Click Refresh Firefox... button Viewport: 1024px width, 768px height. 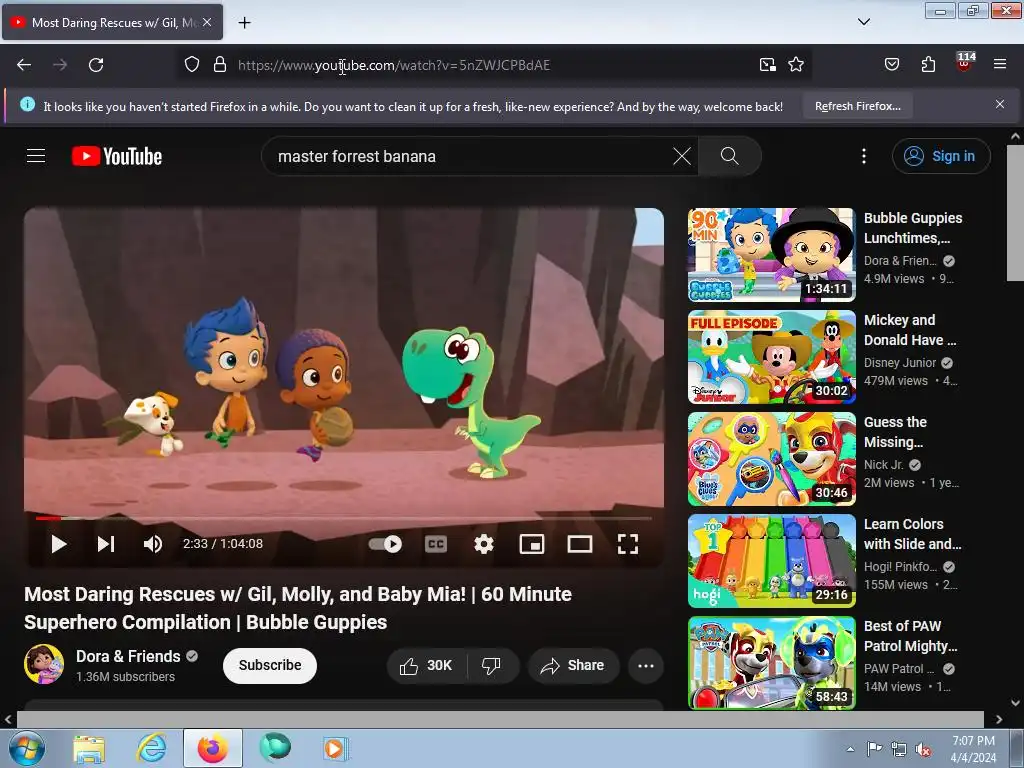(x=857, y=106)
